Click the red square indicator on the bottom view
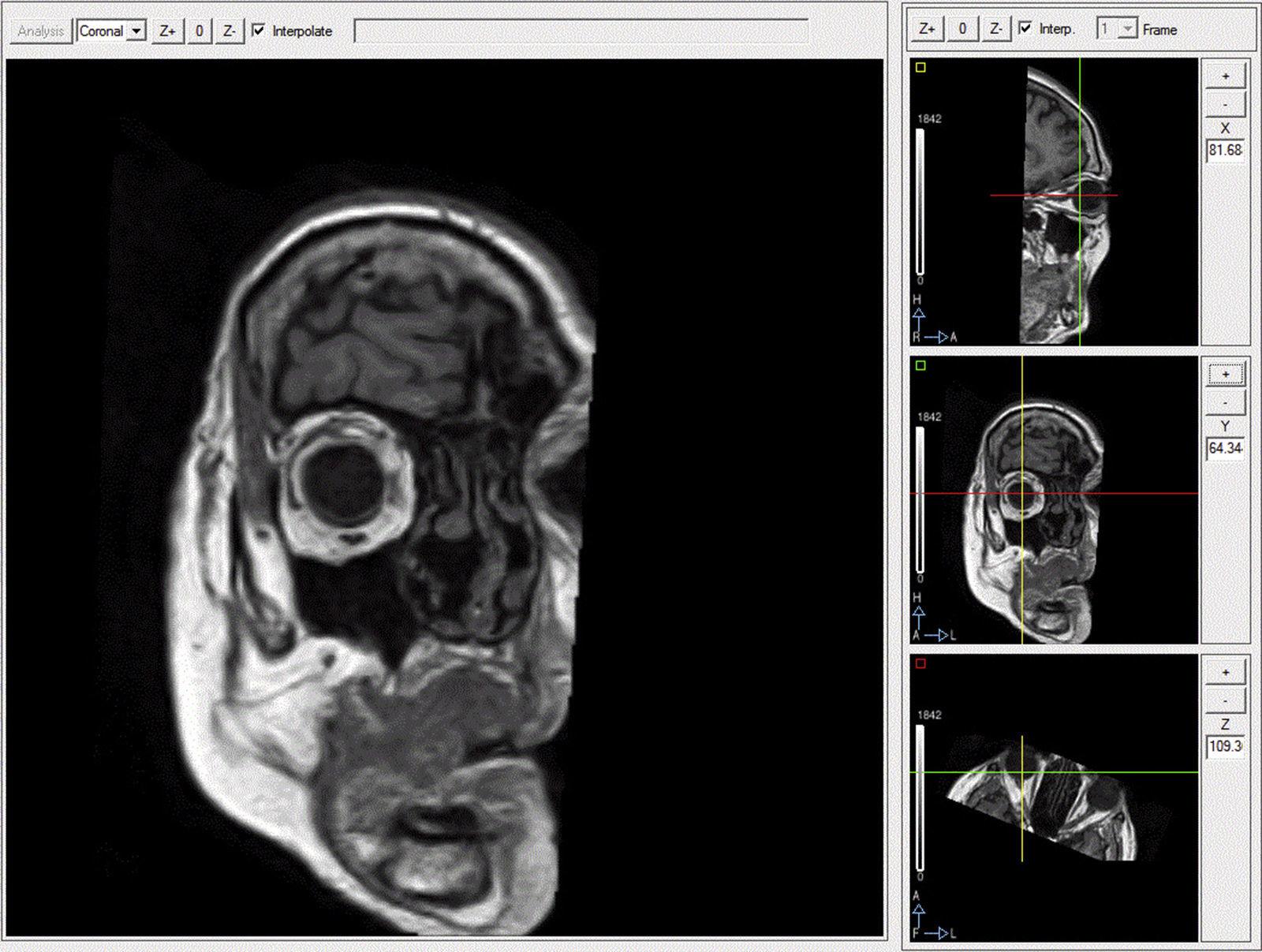This screenshot has height=952, width=1262. (x=920, y=665)
